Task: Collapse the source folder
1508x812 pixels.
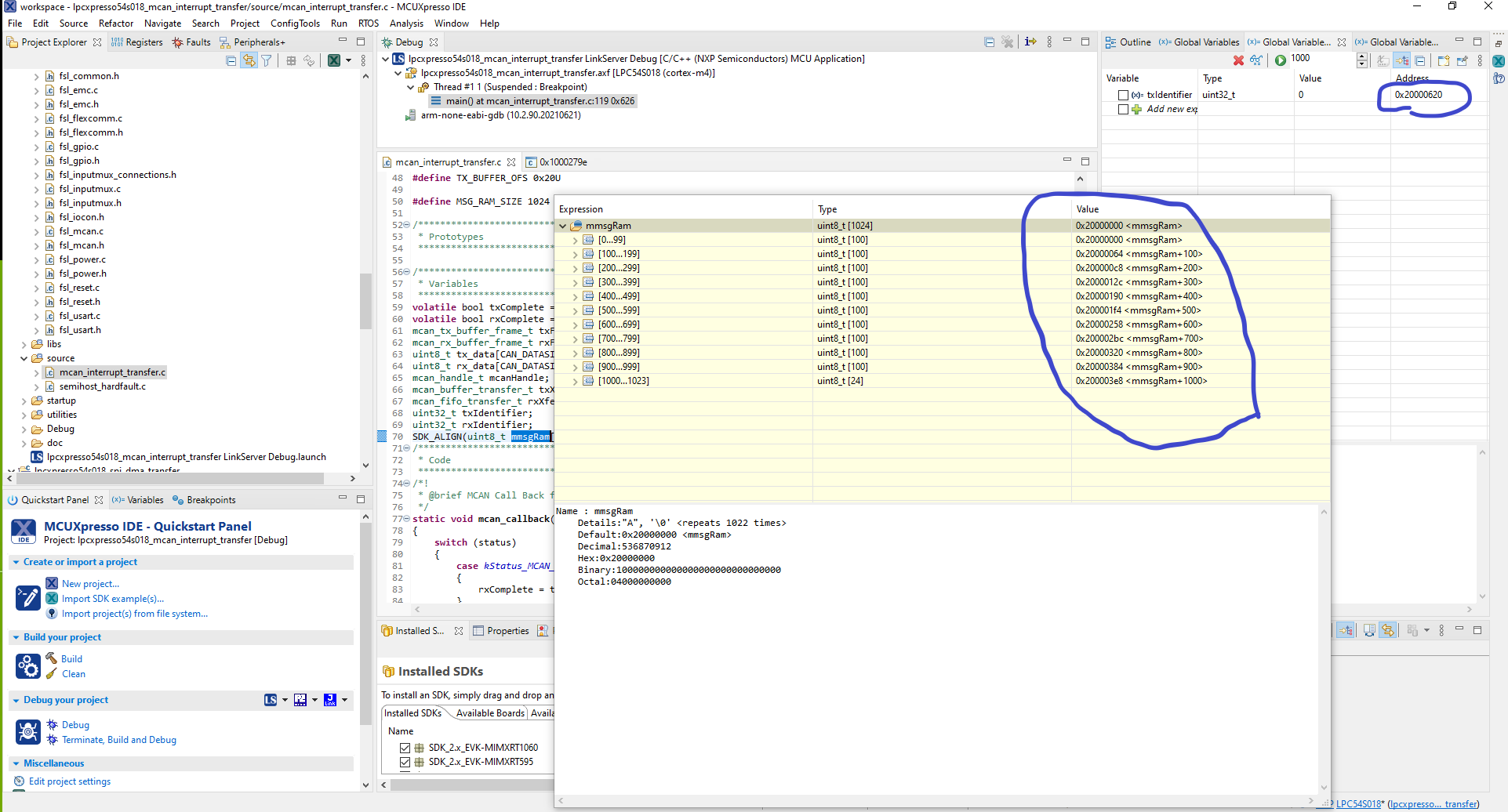Action: point(24,358)
